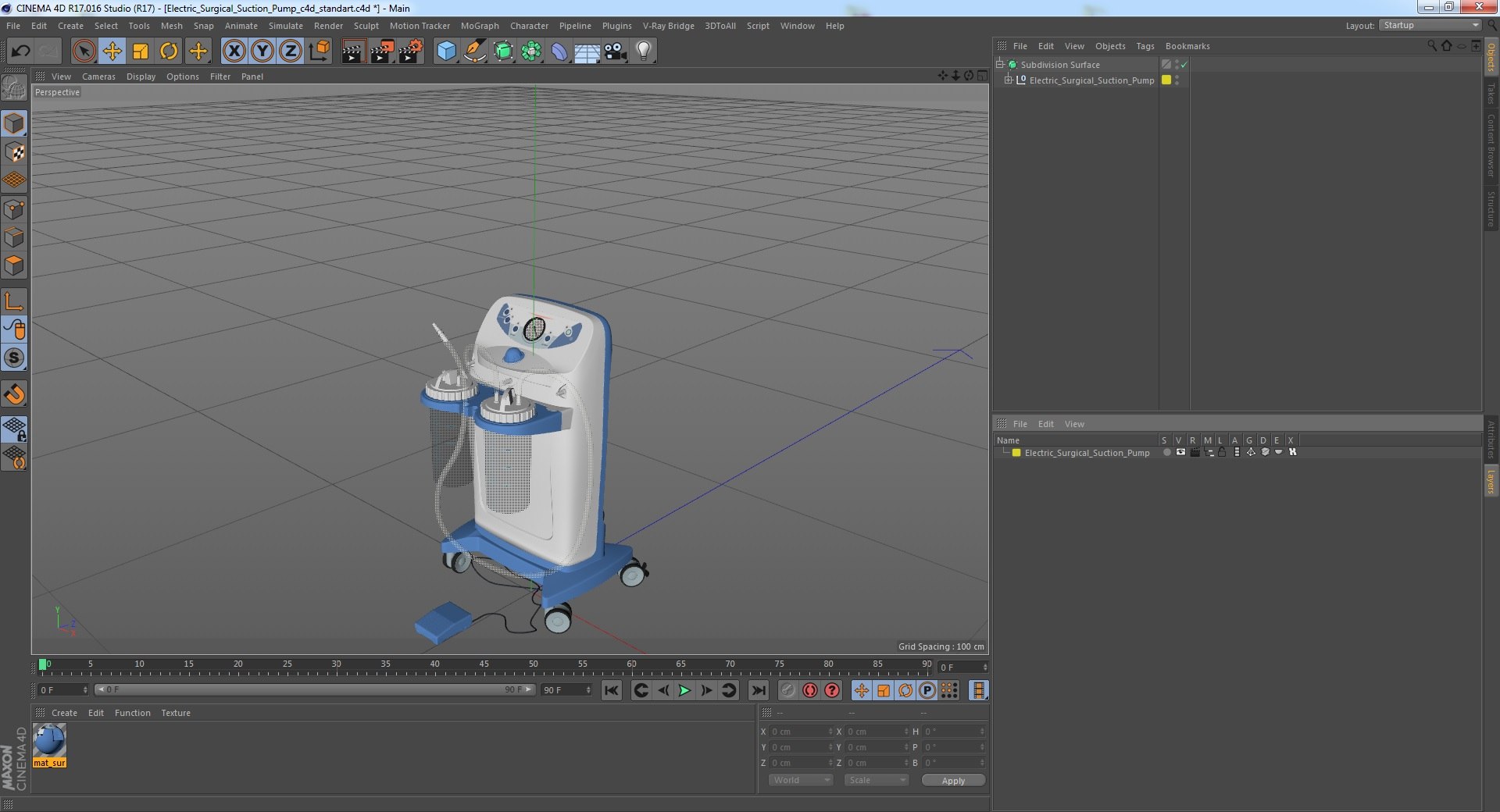Click Make Editable icon in left toolbar
This screenshot has width=1500, height=812.
(x=14, y=87)
